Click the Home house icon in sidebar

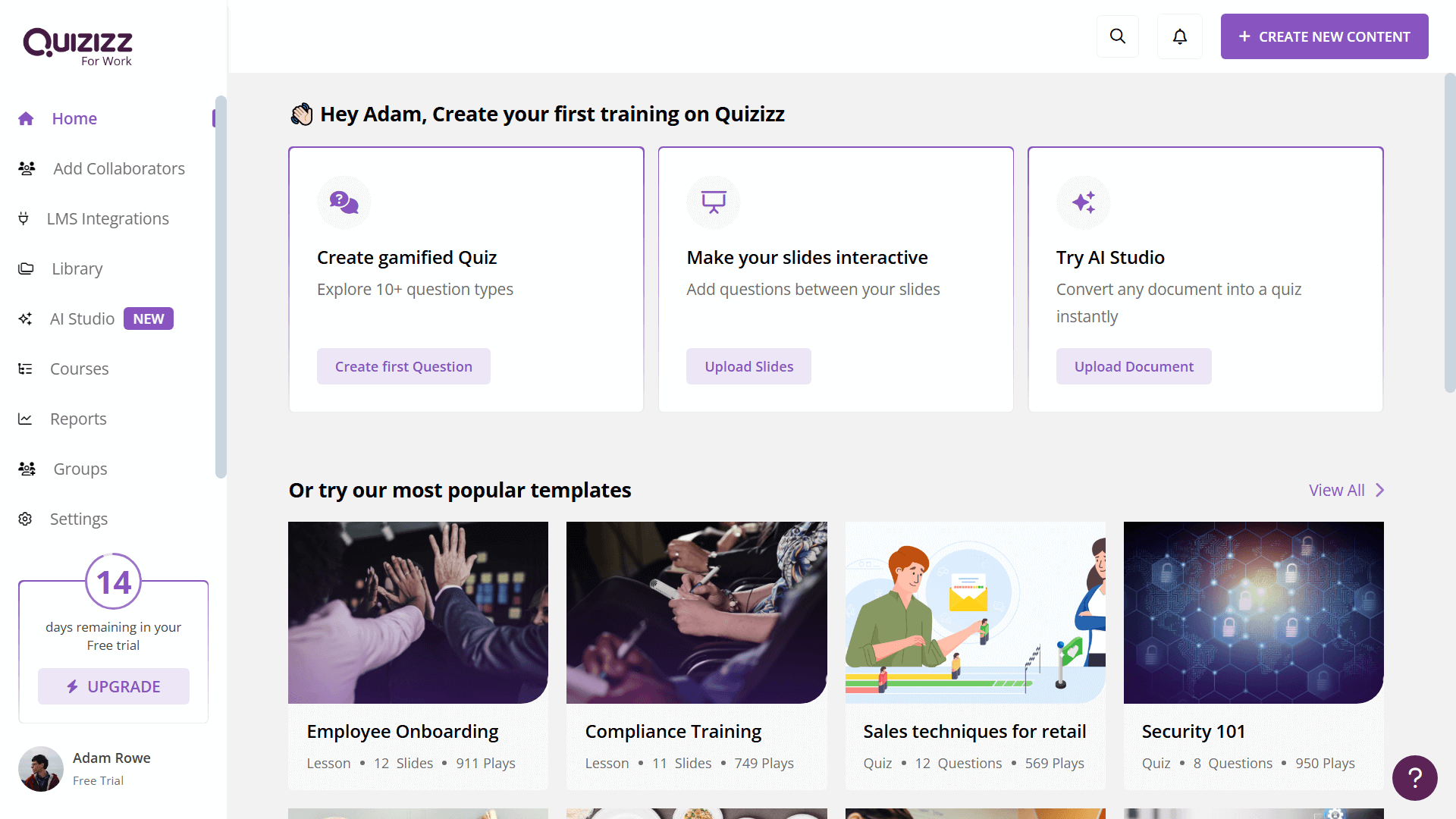[26, 118]
